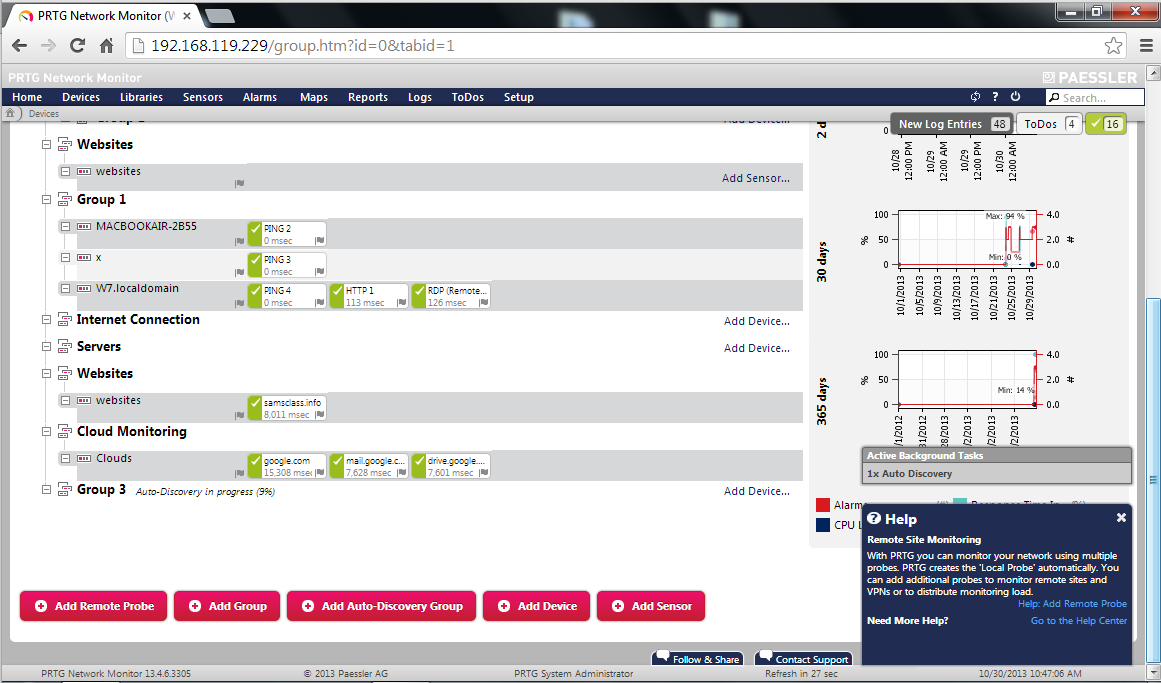The height and width of the screenshot is (683, 1161).
Task: Open the Reports menu
Action: [x=368, y=97]
